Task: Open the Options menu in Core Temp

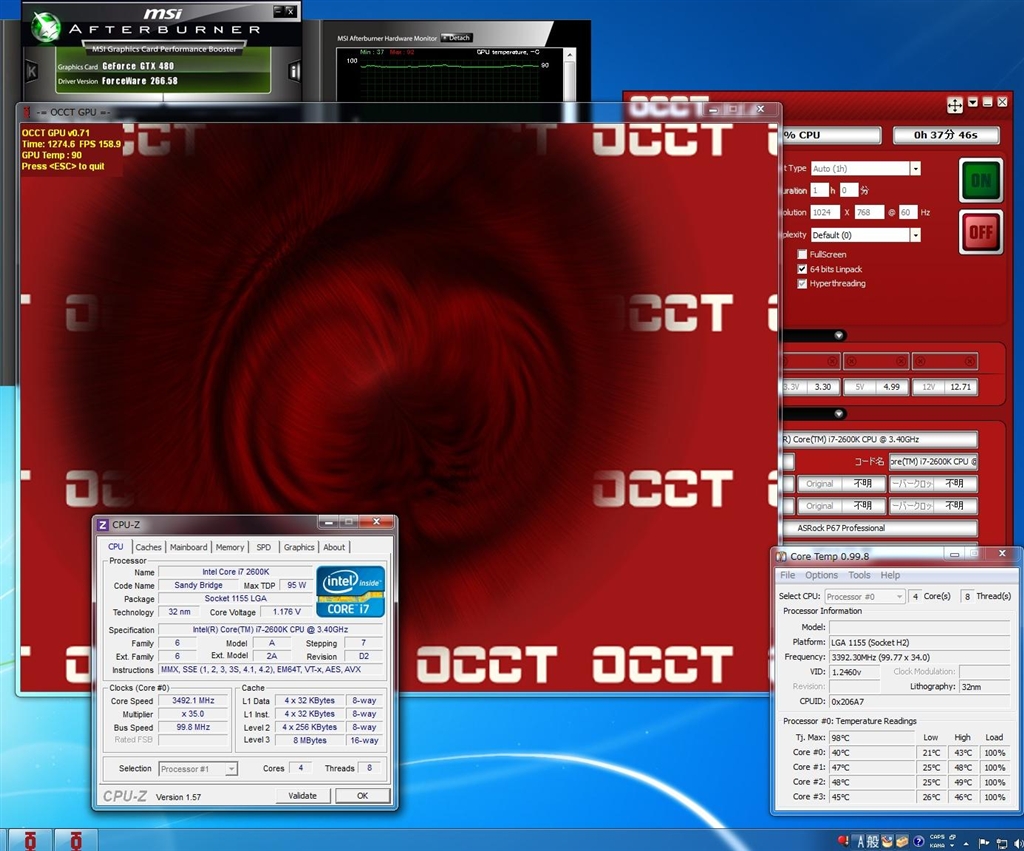Action: point(822,575)
